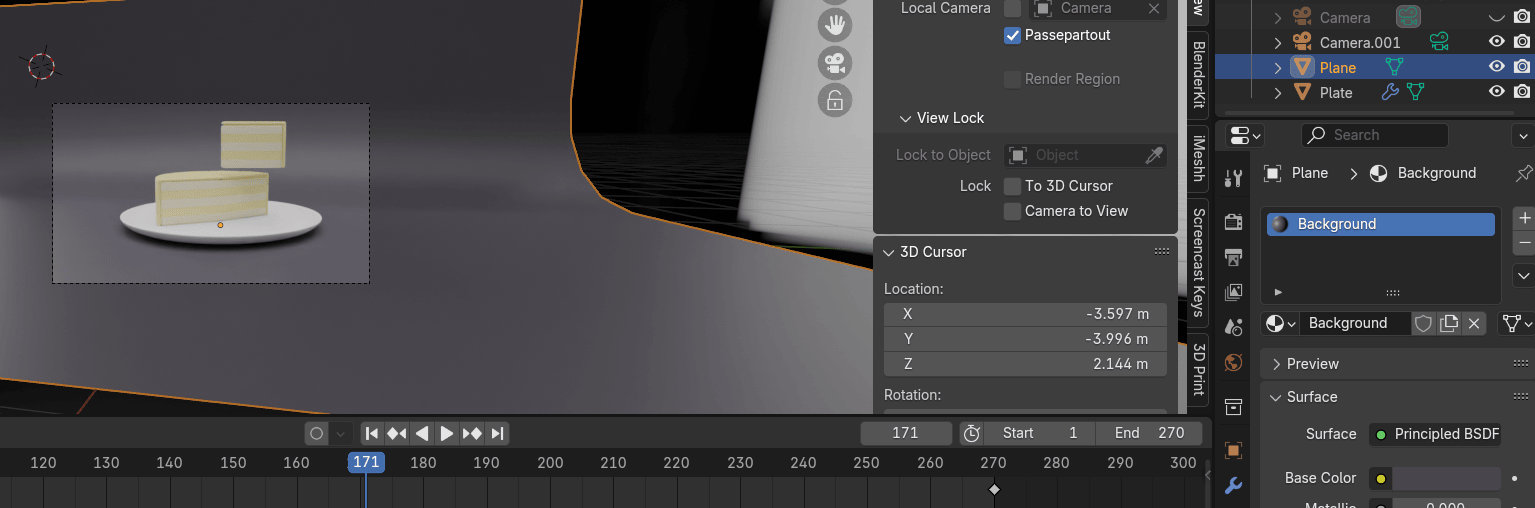Click the fake user shield icon for Background

tap(1423, 323)
